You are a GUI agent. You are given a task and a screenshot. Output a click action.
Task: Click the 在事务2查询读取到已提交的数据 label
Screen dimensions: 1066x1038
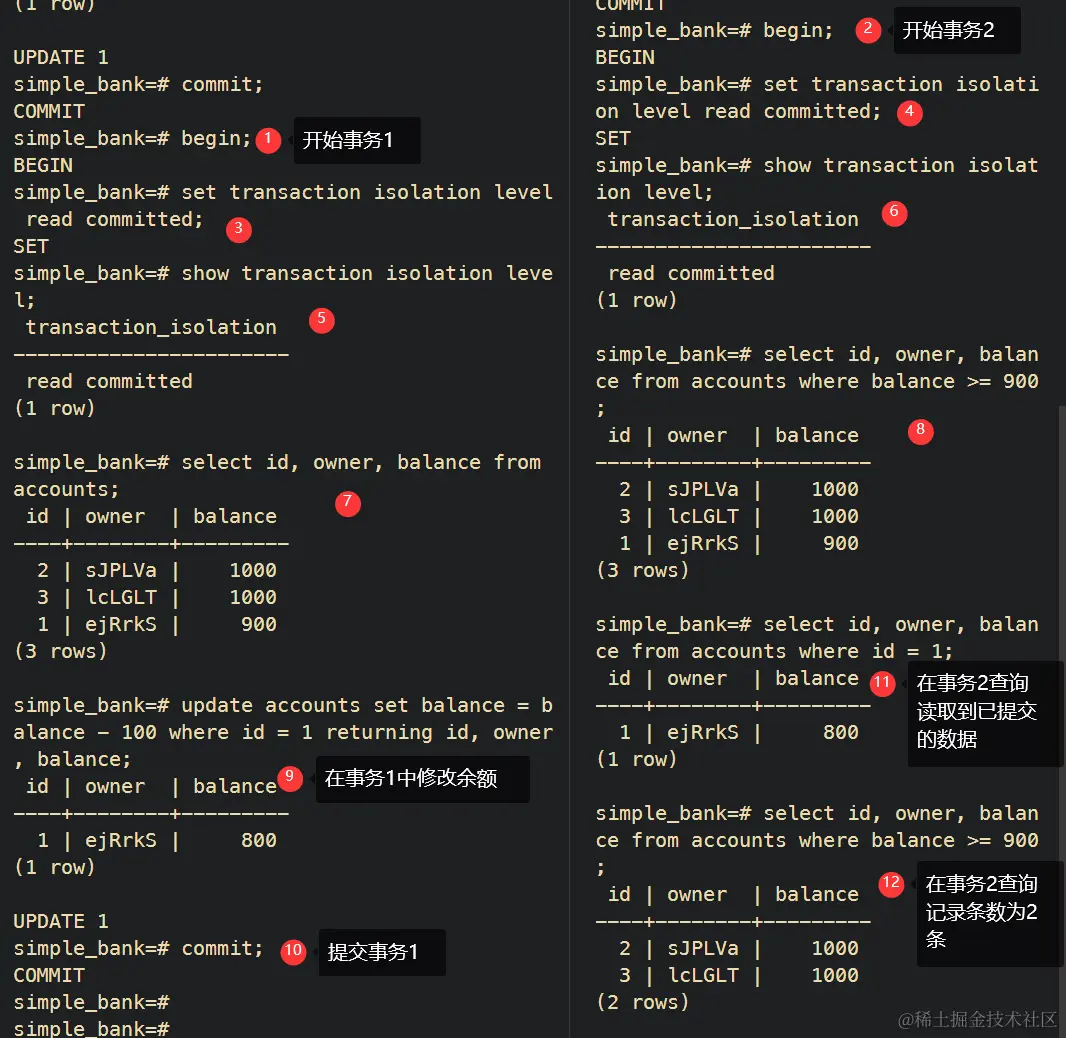point(985,713)
